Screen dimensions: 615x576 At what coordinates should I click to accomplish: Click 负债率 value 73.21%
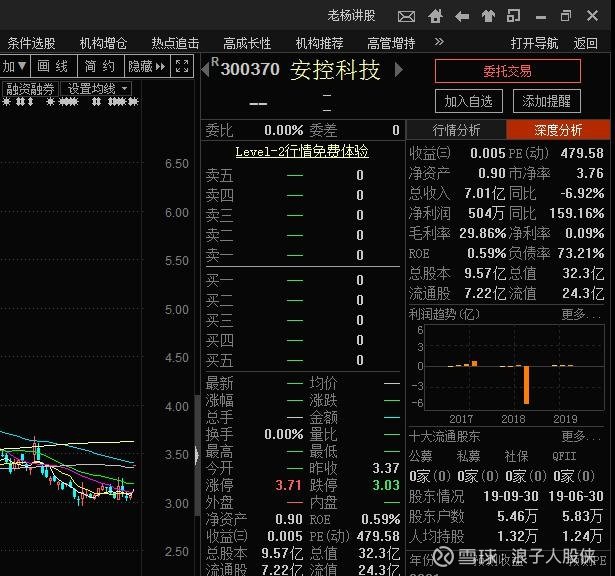point(580,253)
